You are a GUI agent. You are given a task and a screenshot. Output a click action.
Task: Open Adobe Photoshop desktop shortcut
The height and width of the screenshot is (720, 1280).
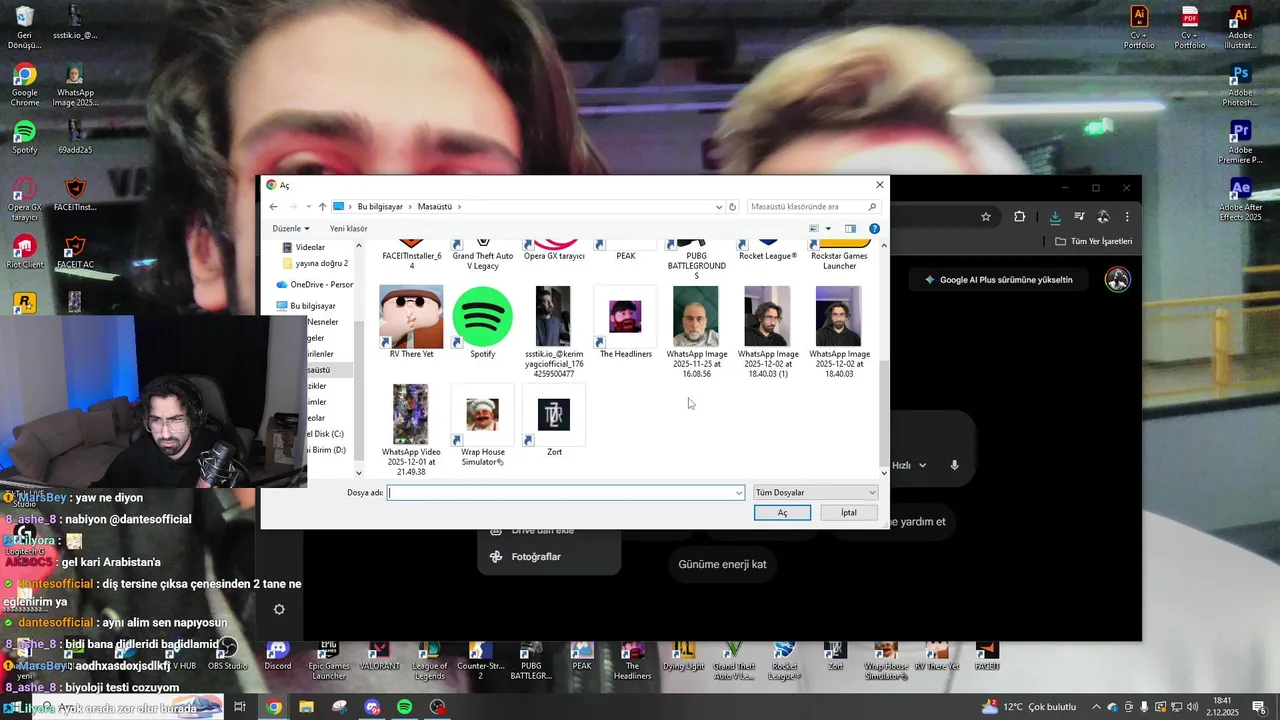point(1240,86)
